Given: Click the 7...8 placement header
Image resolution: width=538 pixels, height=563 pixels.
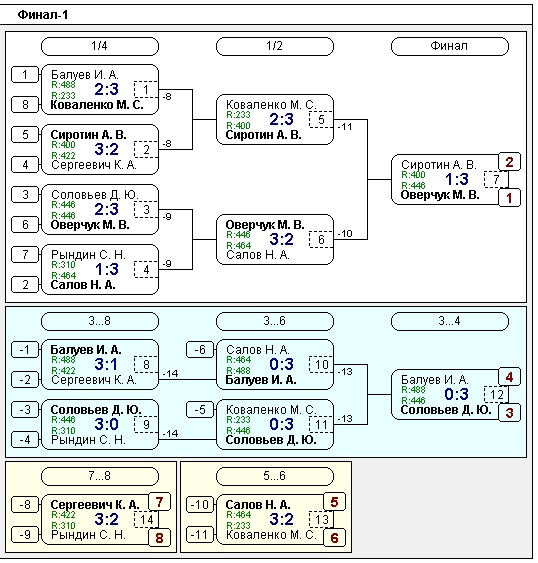Looking at the screenshot, I should click(x=100, y=476).
